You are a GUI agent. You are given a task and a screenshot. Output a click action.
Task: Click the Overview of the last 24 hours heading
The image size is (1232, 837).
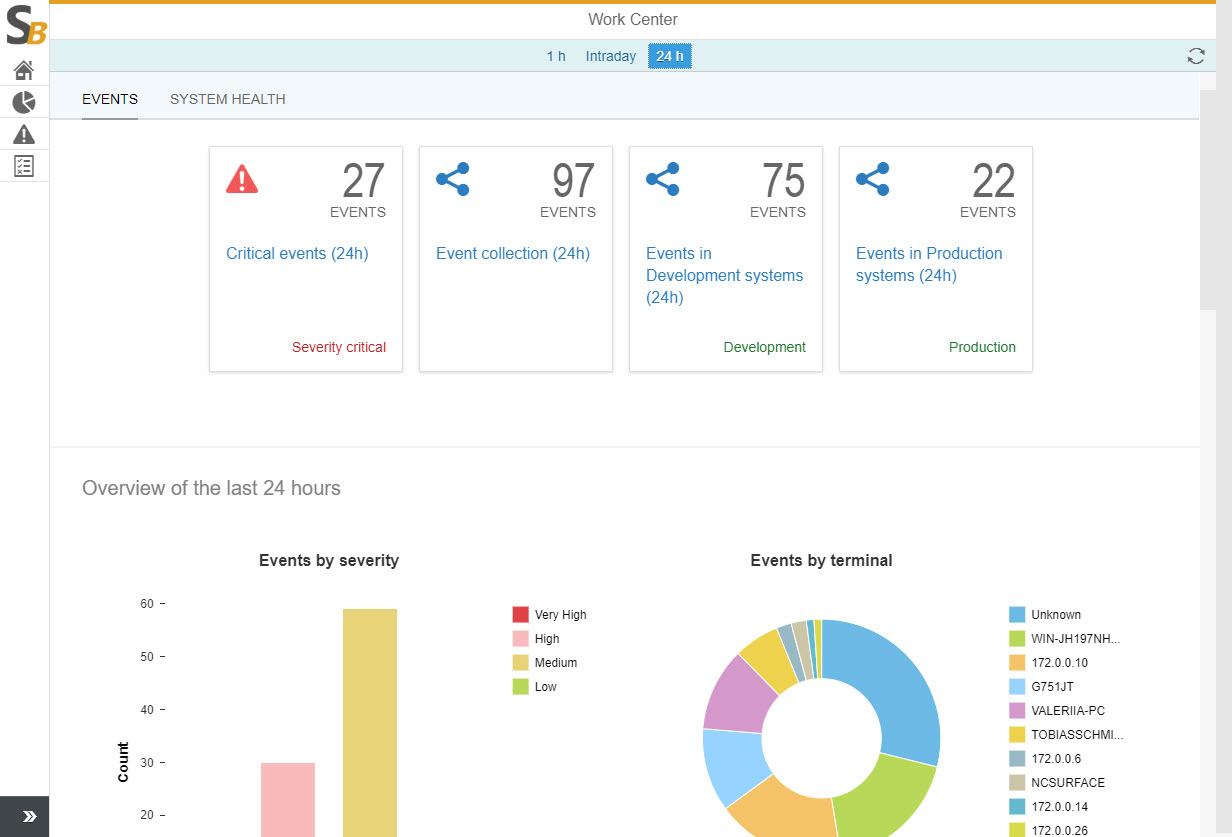[211, 488]
